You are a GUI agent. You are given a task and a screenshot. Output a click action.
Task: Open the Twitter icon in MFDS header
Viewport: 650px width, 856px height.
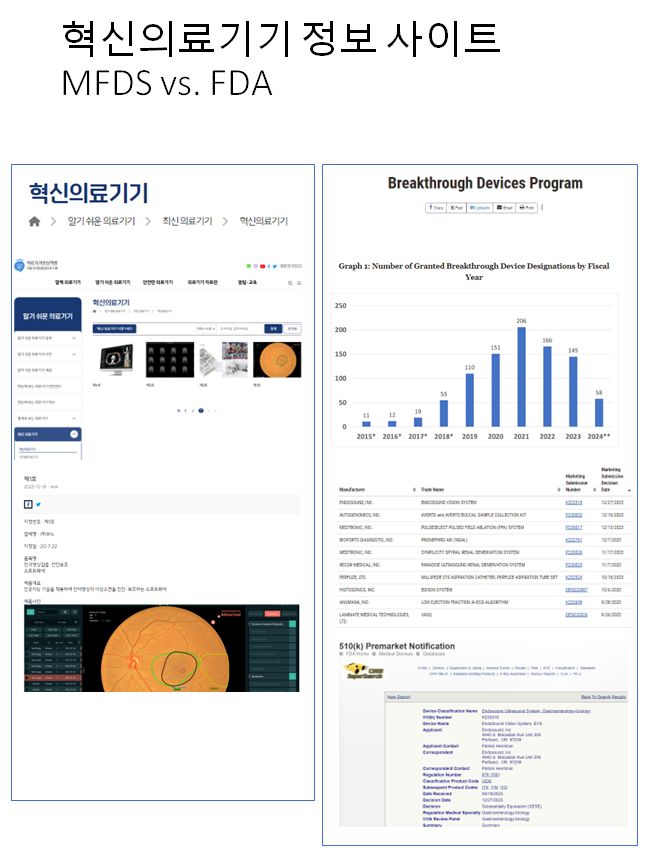point(275,266)
